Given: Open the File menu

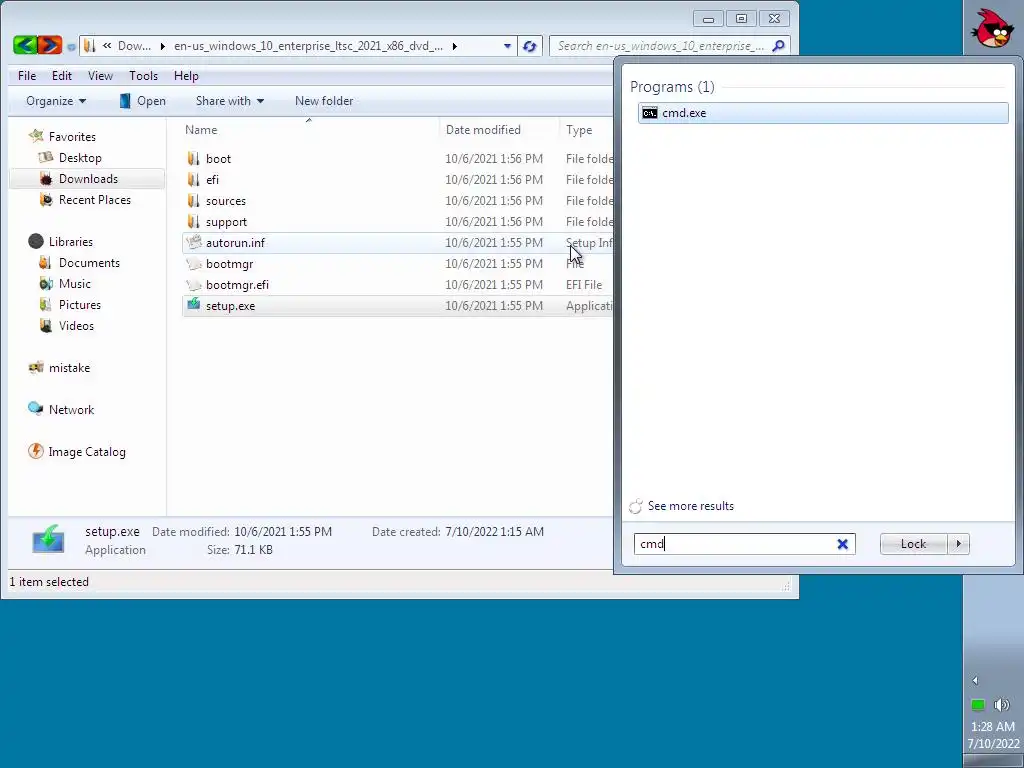Looking at the screenshot, I should (x=27, y=76).
